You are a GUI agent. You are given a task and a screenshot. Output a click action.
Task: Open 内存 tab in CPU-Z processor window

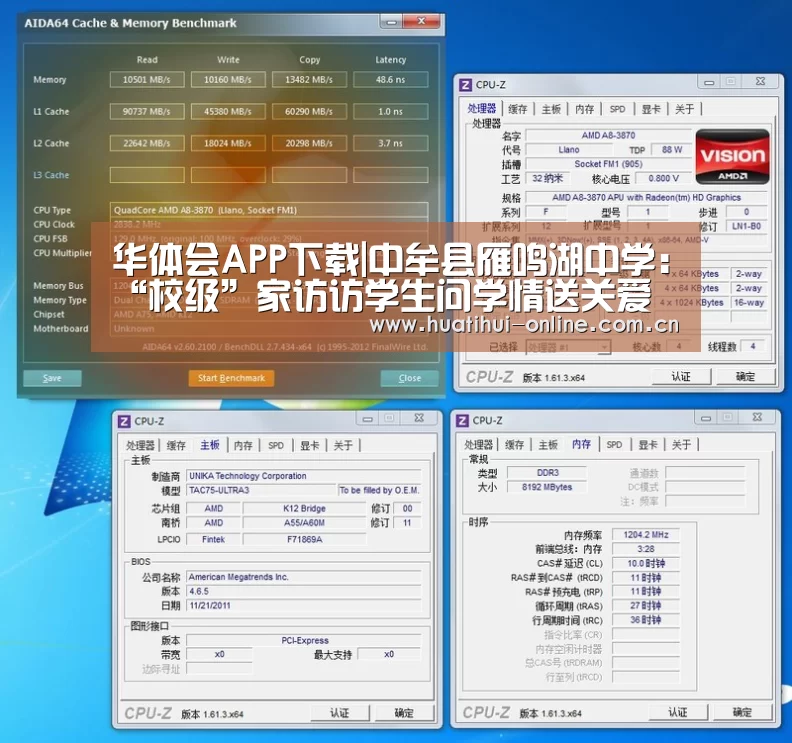coord(584,109)
